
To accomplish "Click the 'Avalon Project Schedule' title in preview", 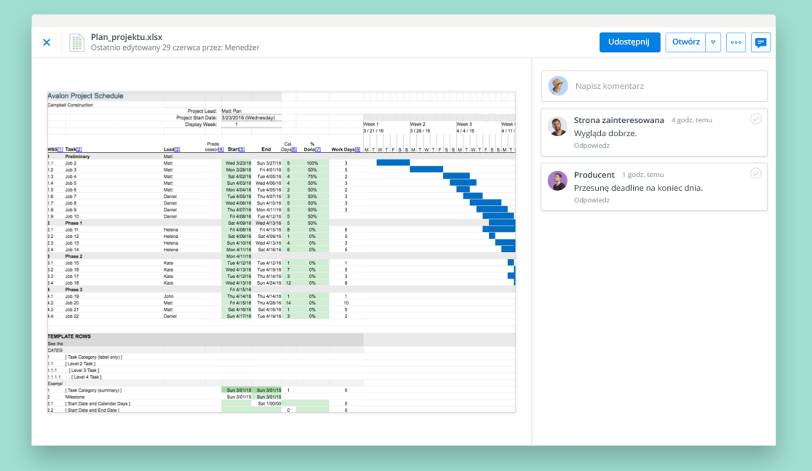I will tap(85, 96).
